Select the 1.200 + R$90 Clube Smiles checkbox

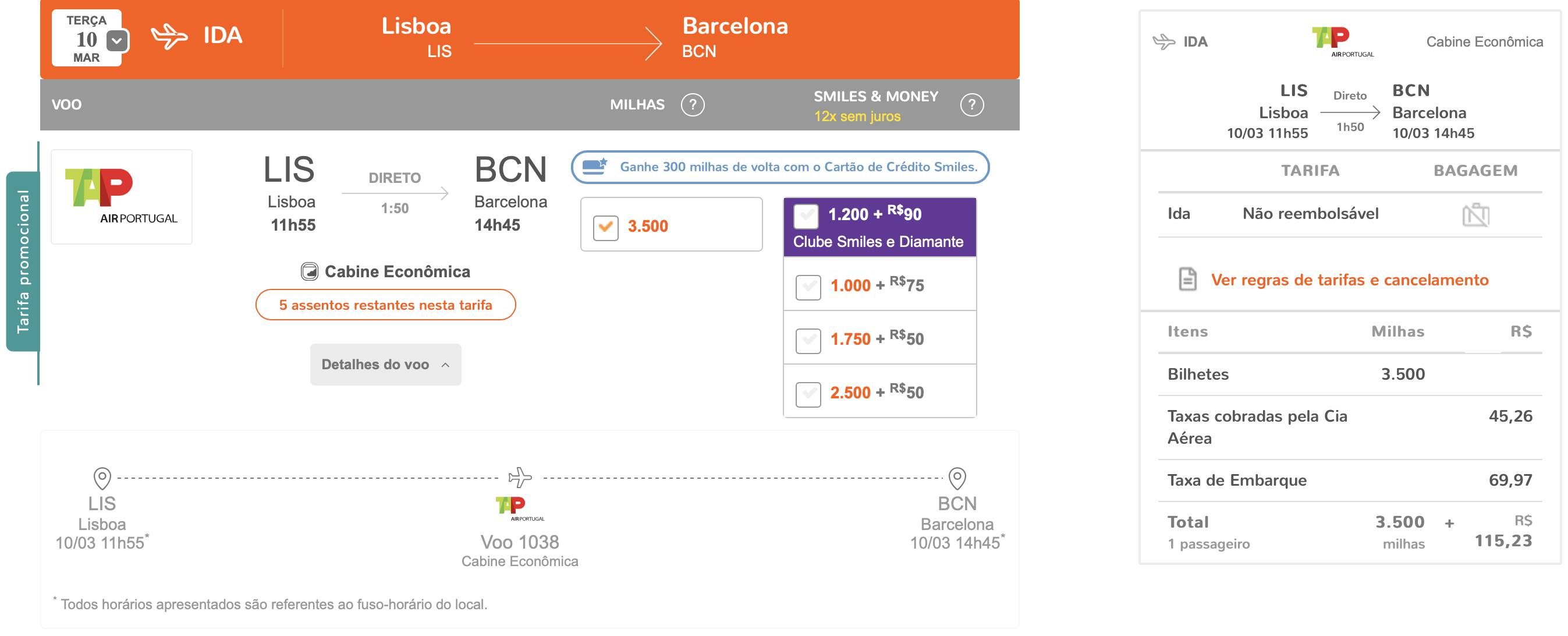pos(806,215)
